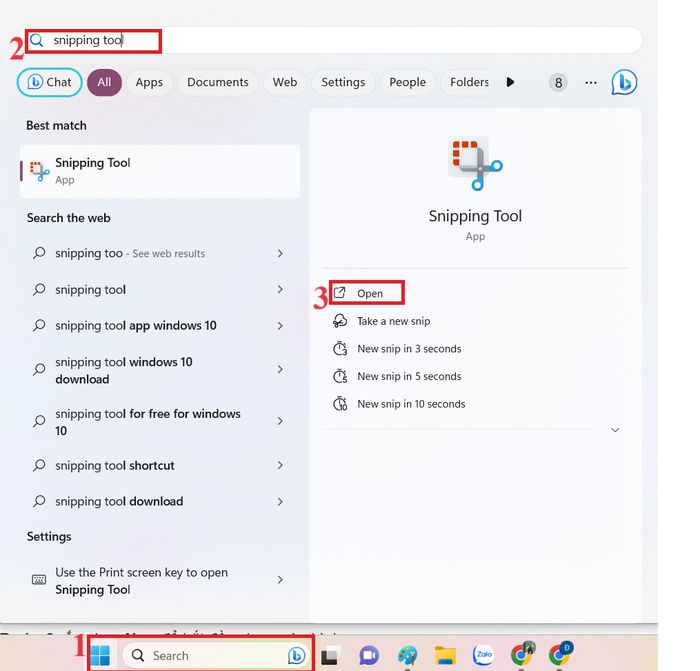
Task: Open the taskbar Search box
Action: tap(216, 655)
